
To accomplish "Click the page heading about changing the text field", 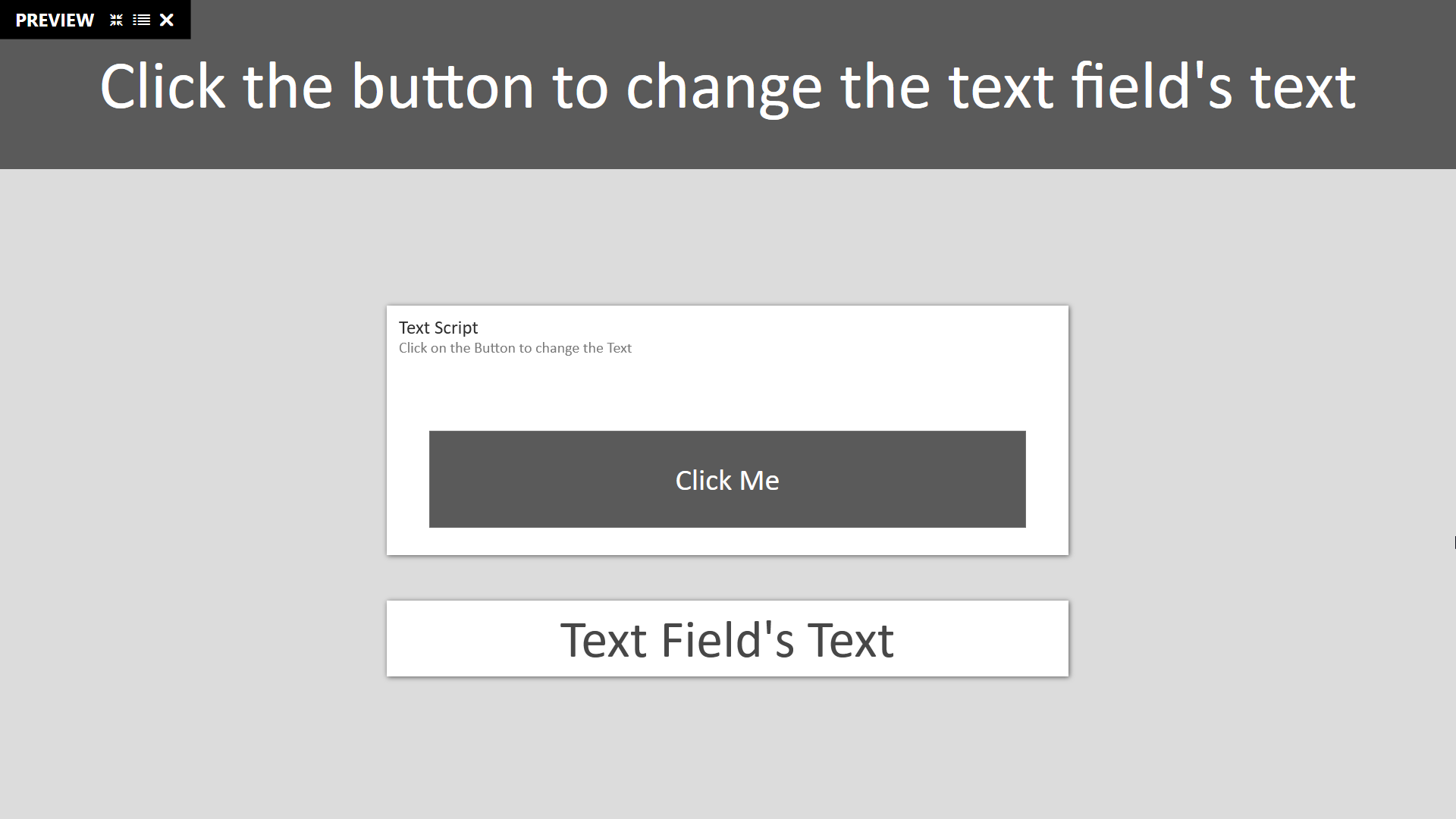I will click(x=728, y=87).
